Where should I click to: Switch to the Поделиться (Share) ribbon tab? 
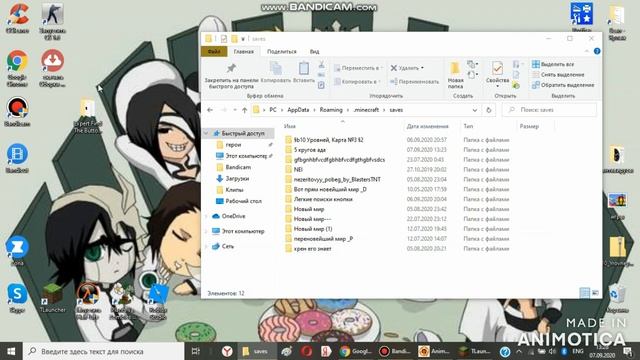coord(282,51)
